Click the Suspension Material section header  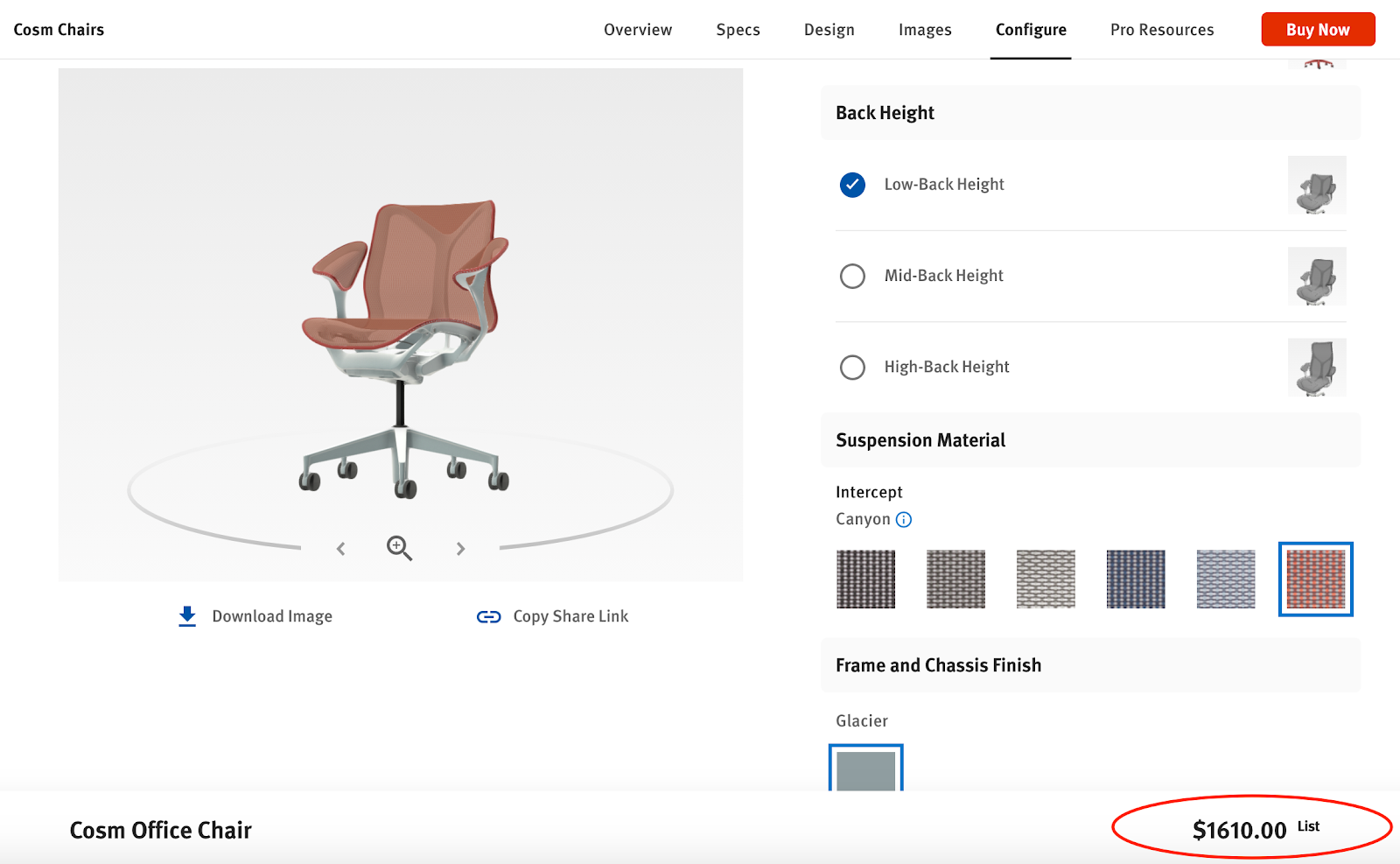coord(1090,440)
